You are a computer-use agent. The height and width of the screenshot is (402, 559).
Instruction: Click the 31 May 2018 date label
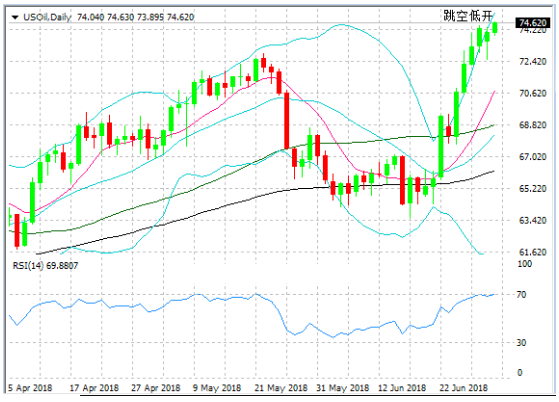[x=343, y=388]
